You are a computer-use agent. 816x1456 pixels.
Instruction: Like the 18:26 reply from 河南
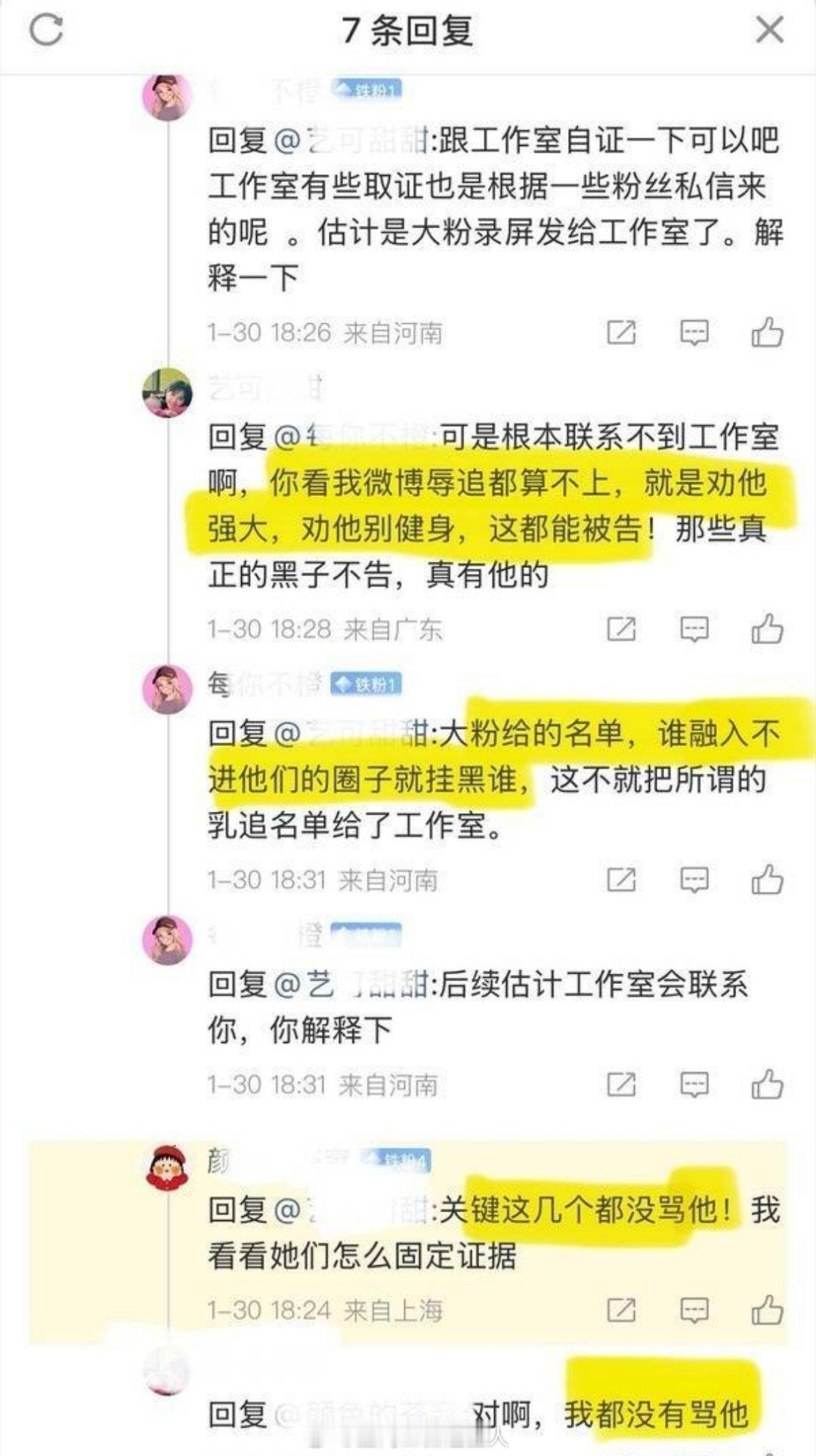(767, 332)
